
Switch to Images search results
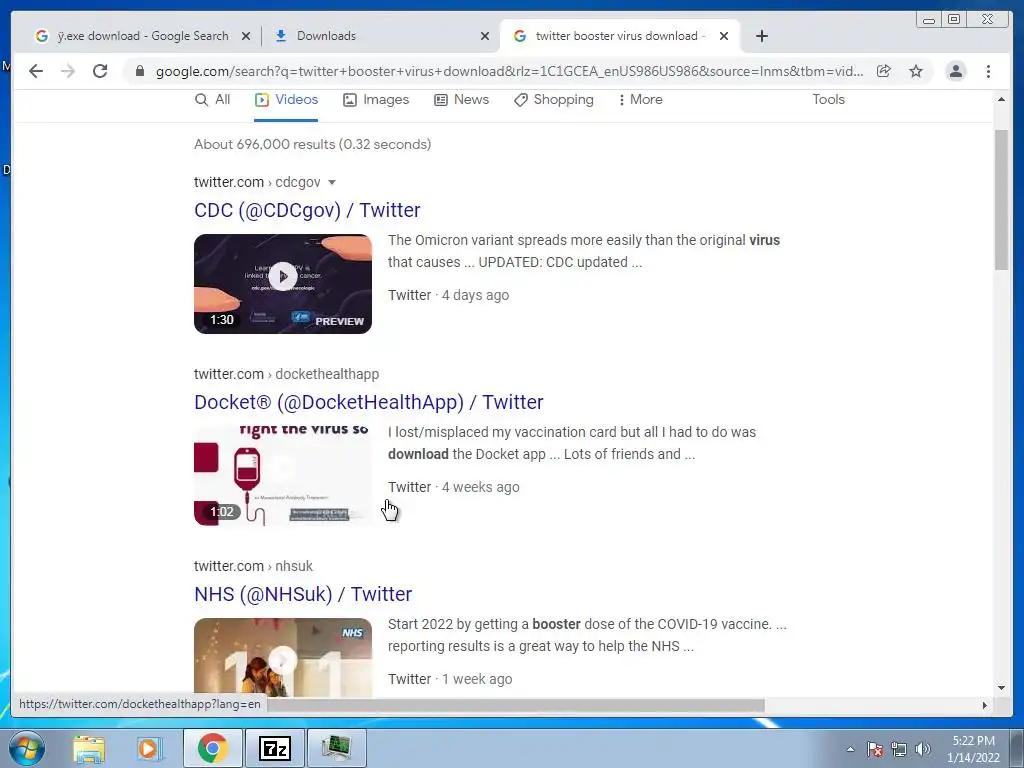pyautogui.click(x=376, y=100)
